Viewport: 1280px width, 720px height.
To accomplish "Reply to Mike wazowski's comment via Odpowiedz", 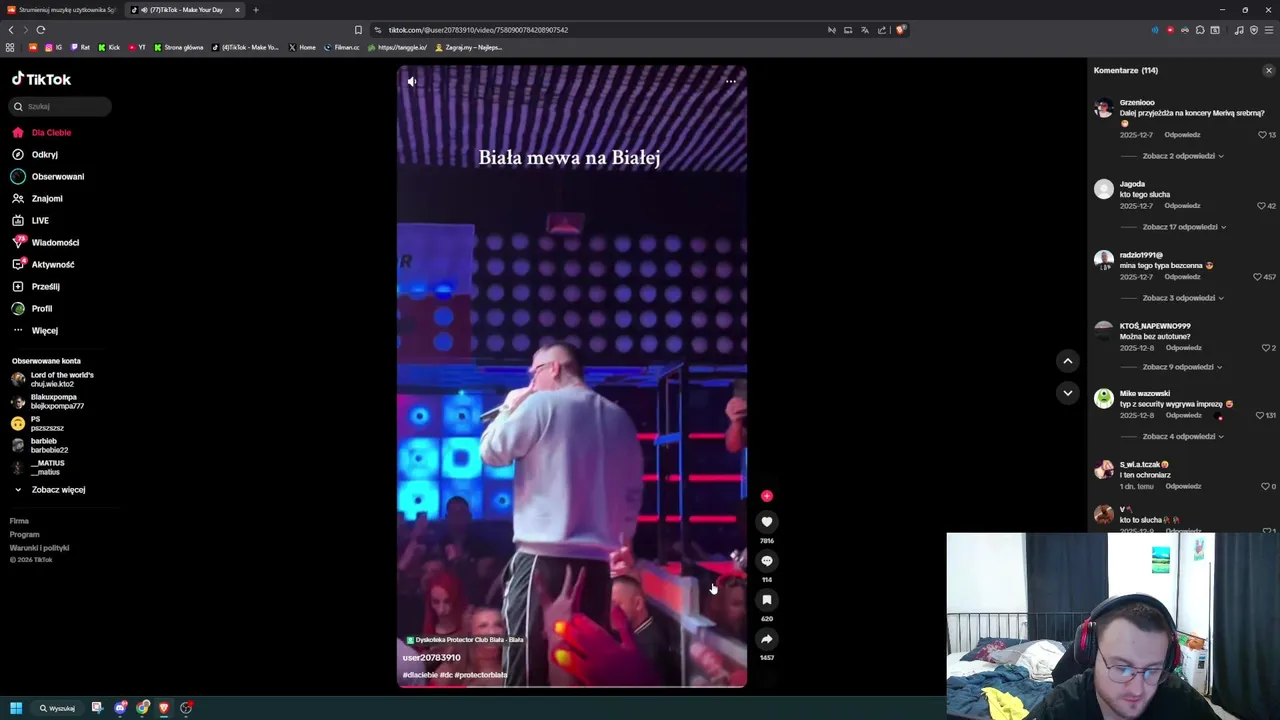I will pyautogui.click(x=1183, y=416).
